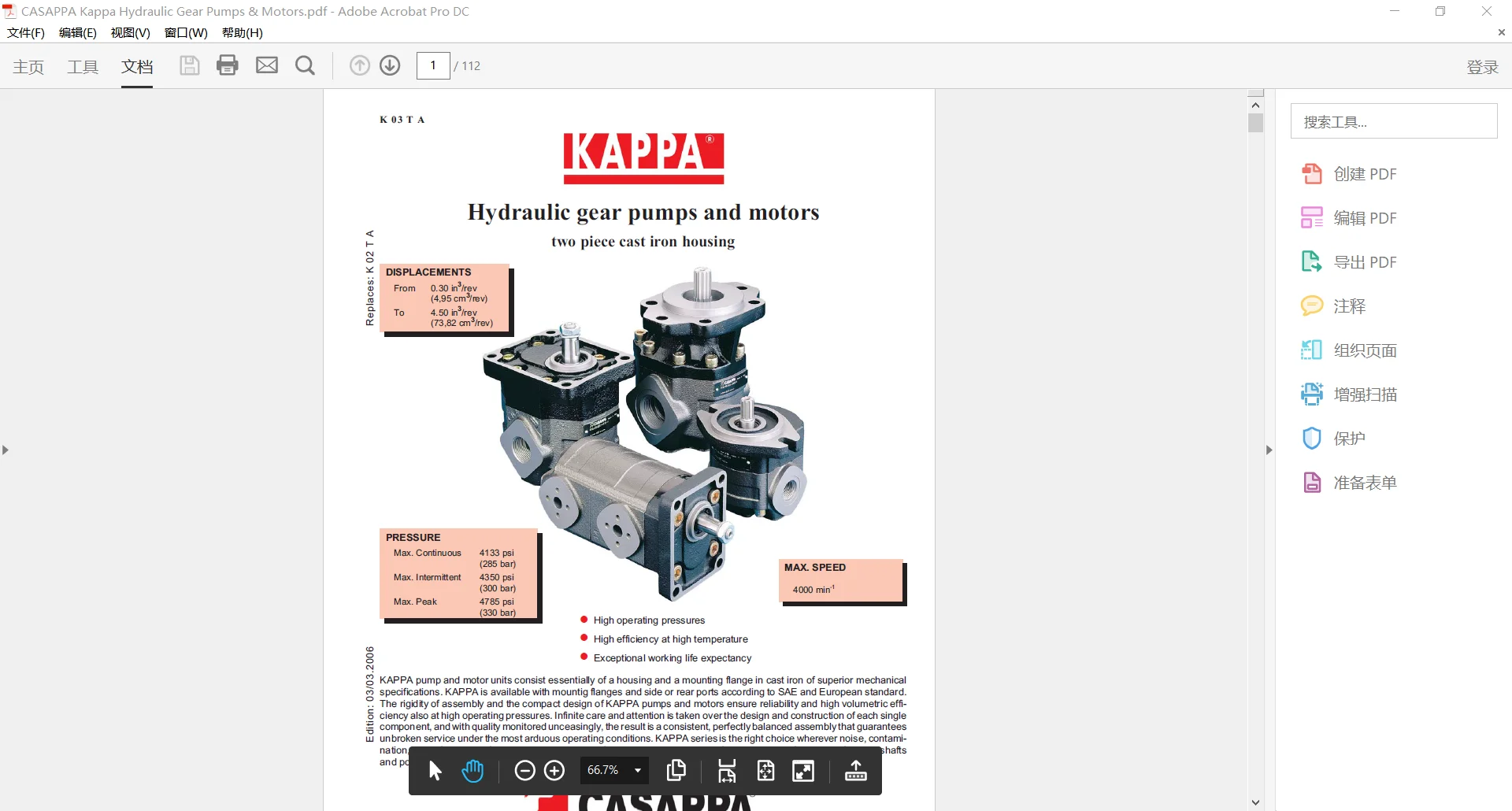Click the scroll down arrow on scrollbar

pos(1255,802)
